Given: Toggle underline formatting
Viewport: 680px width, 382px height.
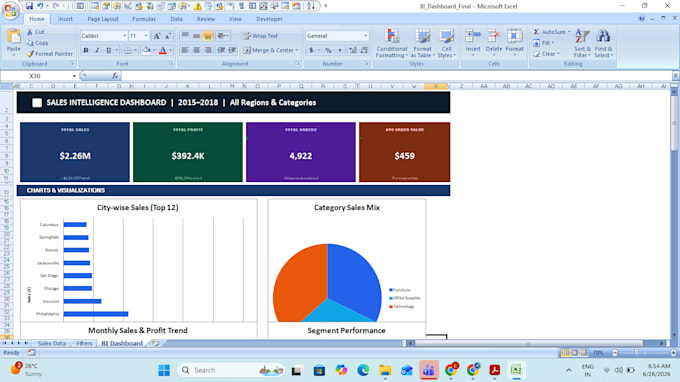Looking at the screenshot, I should coord(108,50).
